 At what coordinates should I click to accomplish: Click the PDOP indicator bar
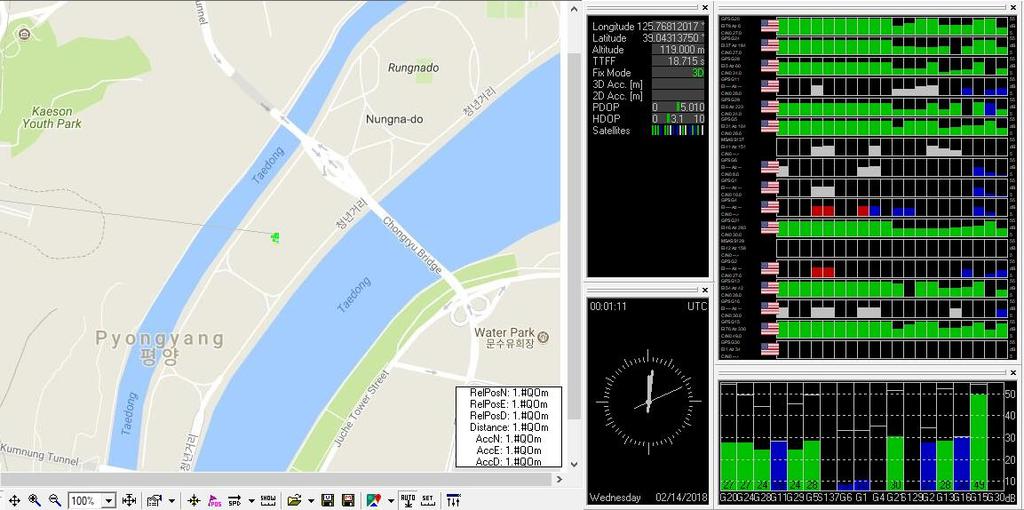click(679, 107)
